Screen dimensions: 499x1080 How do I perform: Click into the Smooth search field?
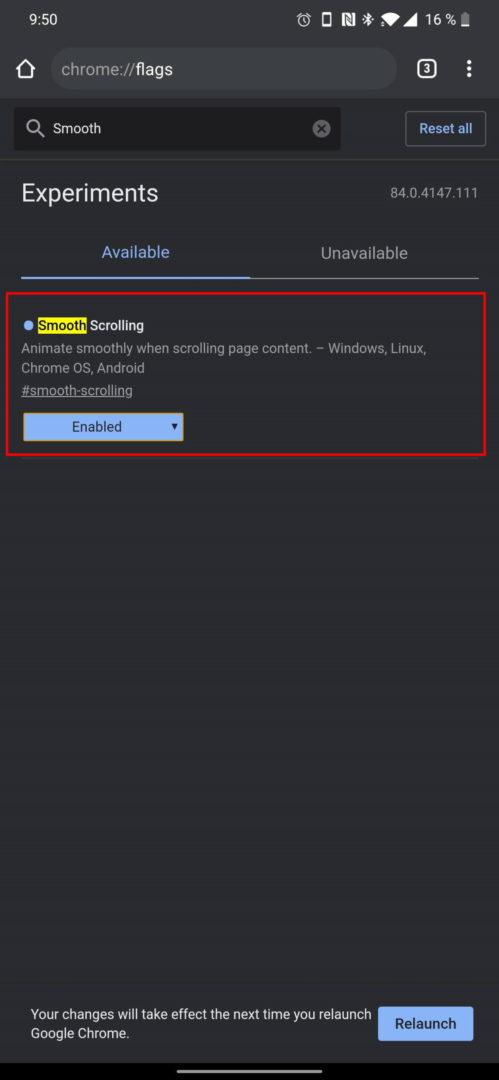tap(177, 129)
